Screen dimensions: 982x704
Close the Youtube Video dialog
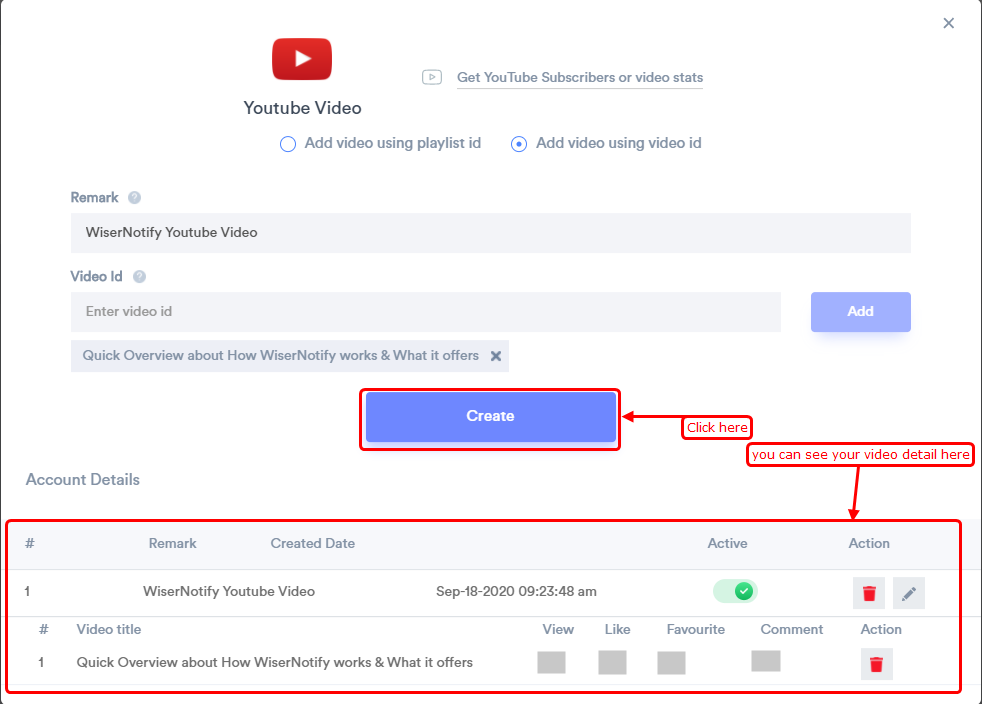(x=949, y=23)
